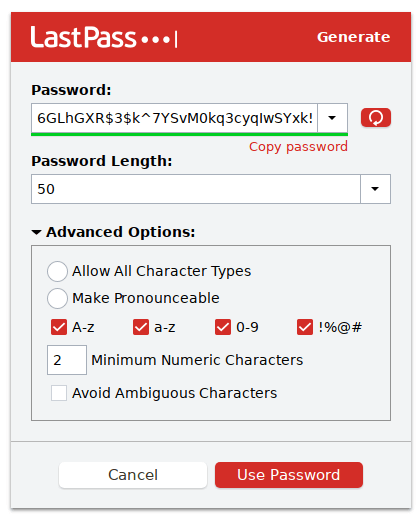The height and width of the screenshot is (521, 420).
Task: Open the Password Length dropdown arrow
Action: (x=375, y=189)
